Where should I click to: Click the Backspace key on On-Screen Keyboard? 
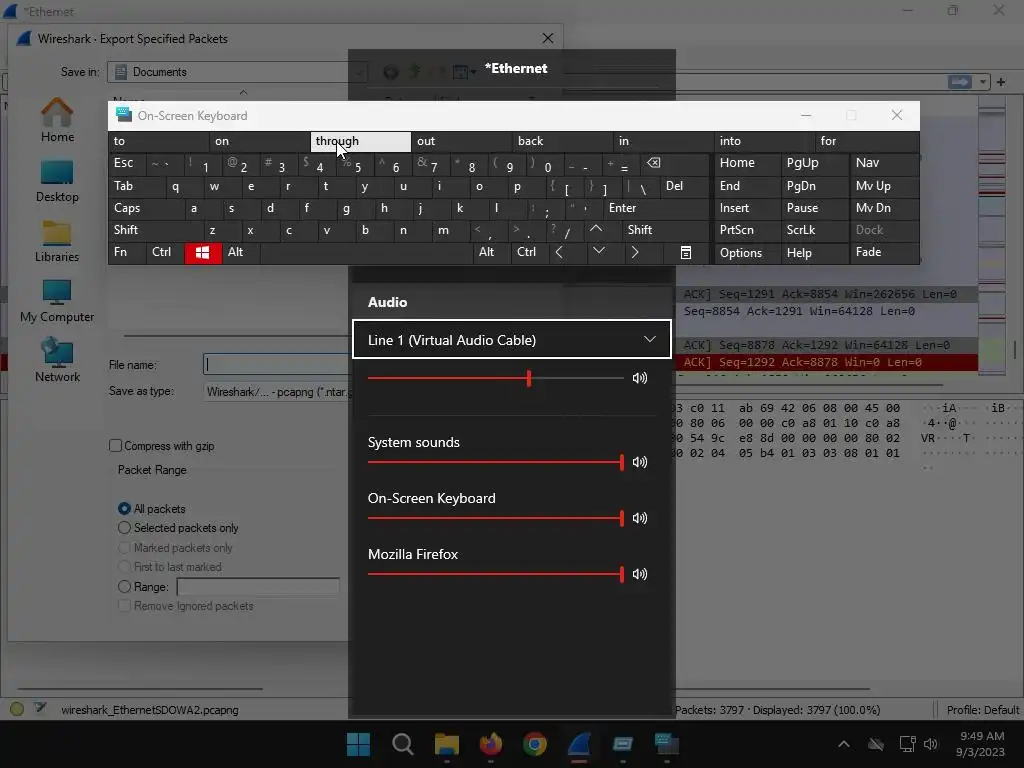pyautogui.click(x=654, y=163)
